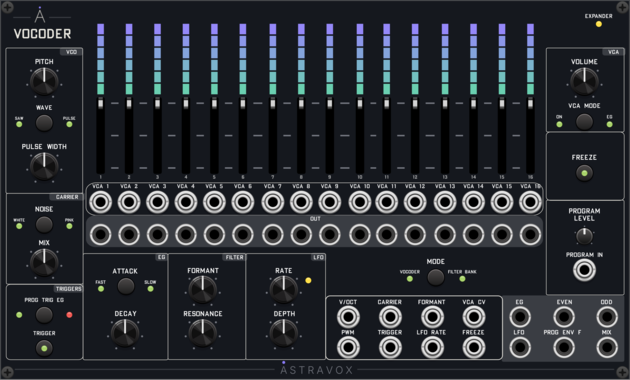The image size is (630, 380).
Task: Click the PULSE WIDTH knob
Action: pyautogui.click(x=44, y=166)
